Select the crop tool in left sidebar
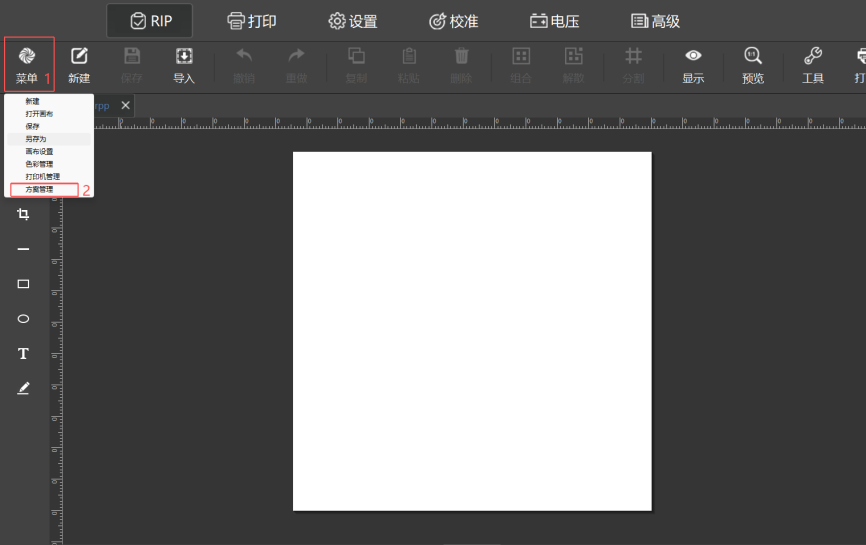 pyautogui.click(x=23, y=214)
